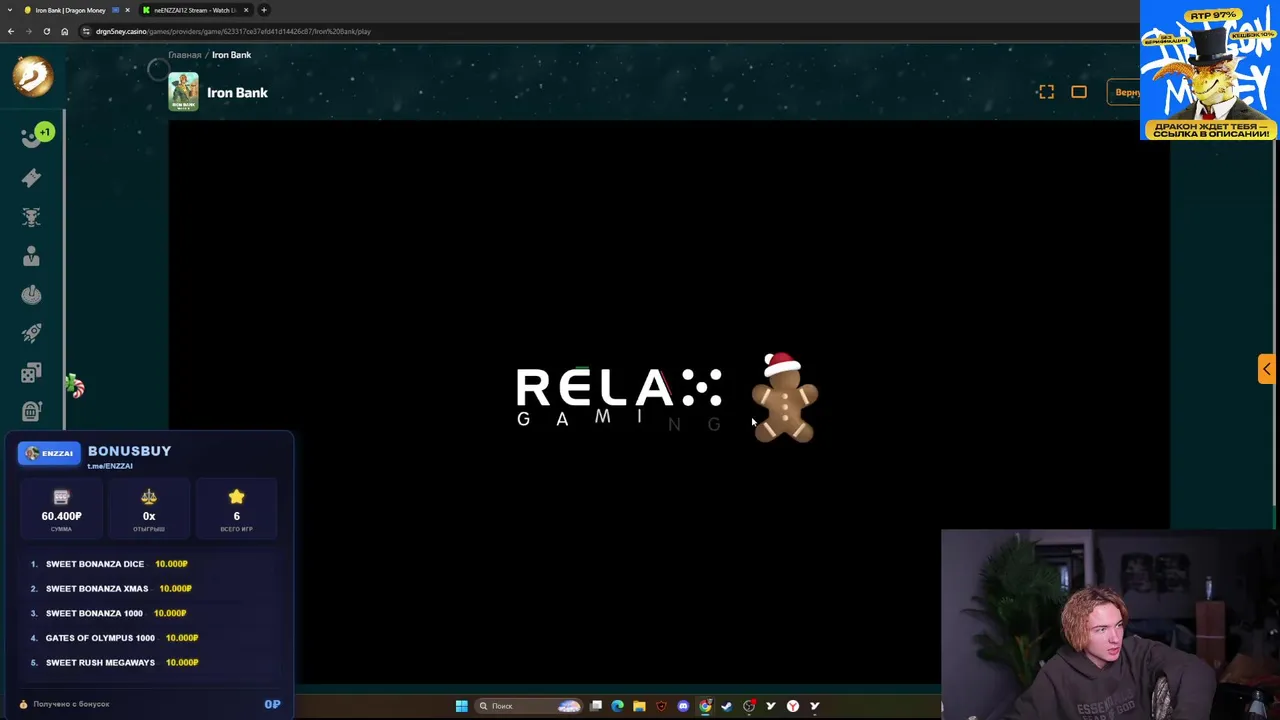Go back in browser history
The image size is (1280, 720).
coord(11,31)
